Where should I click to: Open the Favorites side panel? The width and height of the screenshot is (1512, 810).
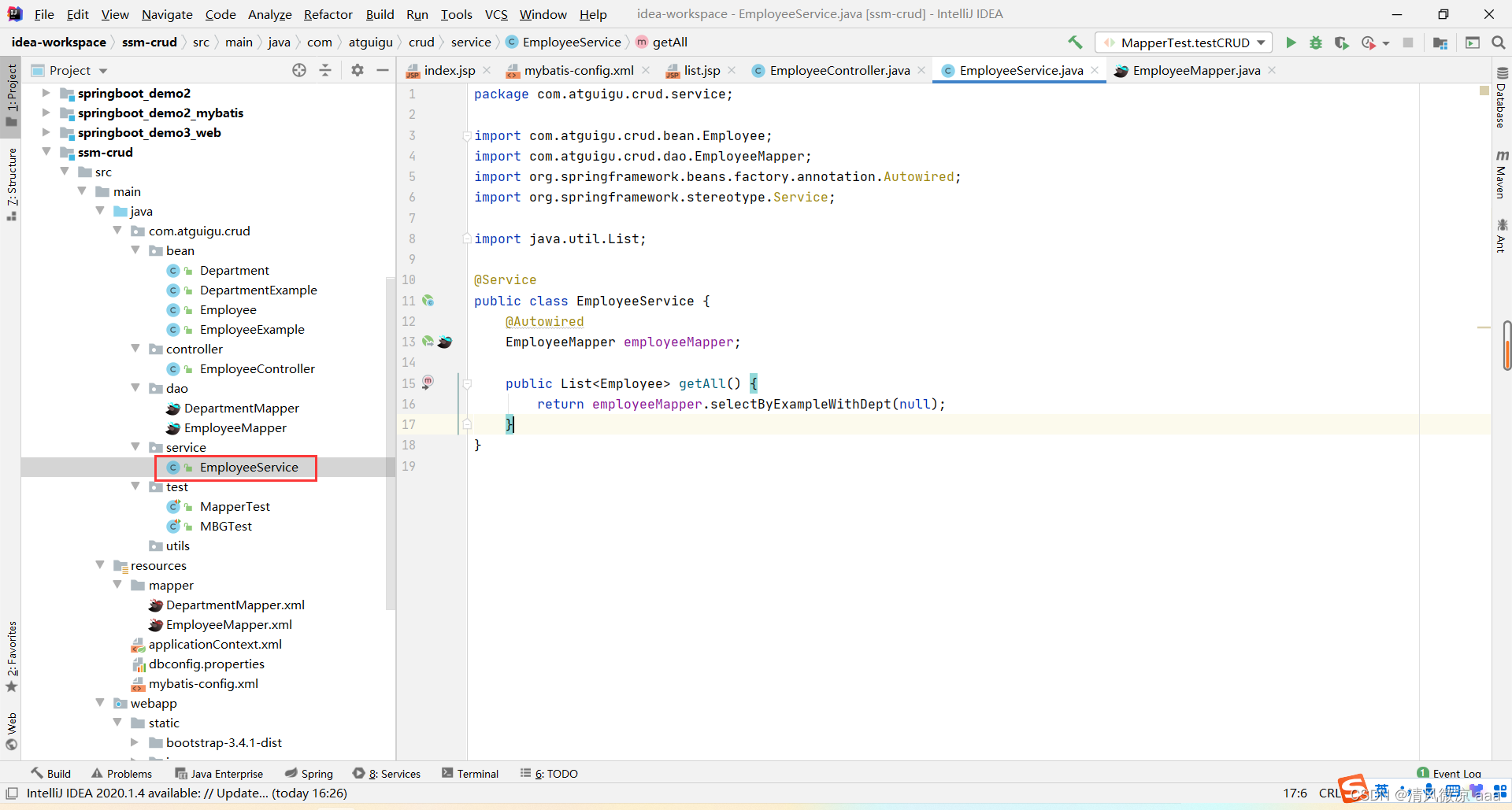(x=11, y=657)
